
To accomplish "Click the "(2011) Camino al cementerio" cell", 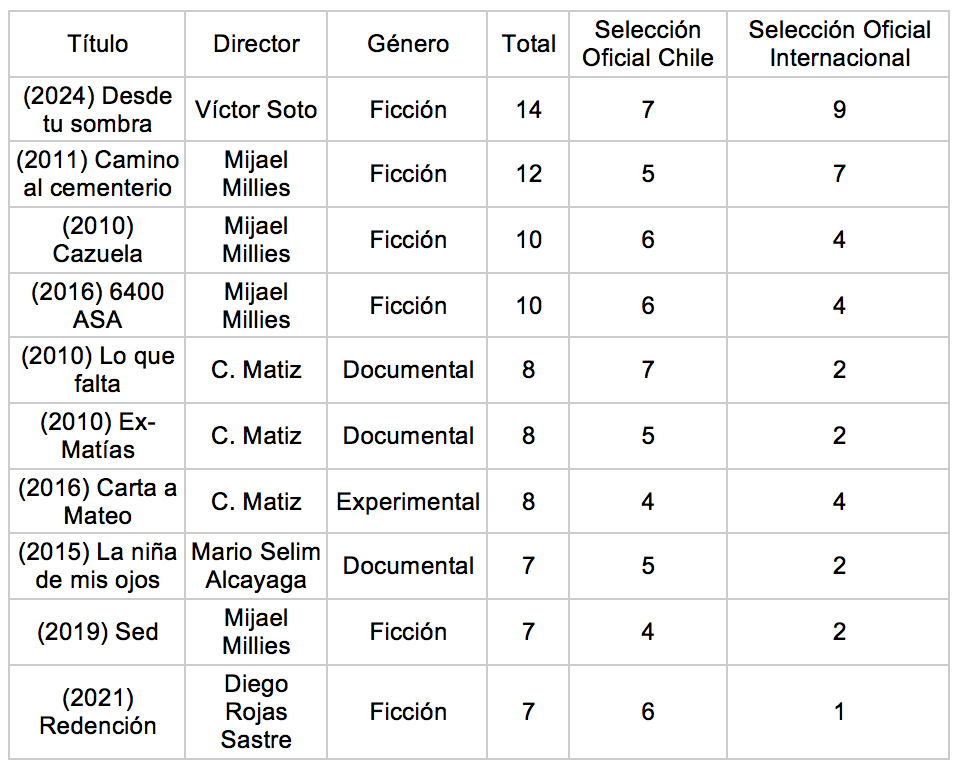I will point(98,174).
